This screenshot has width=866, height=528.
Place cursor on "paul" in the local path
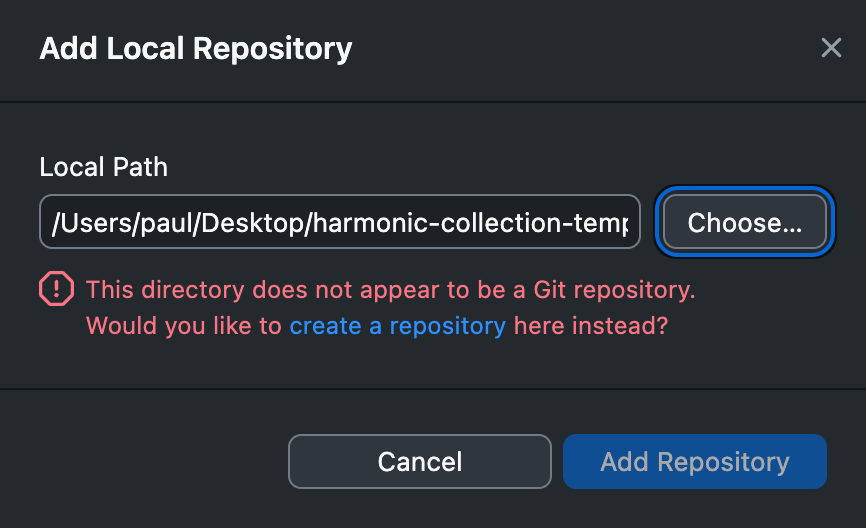click(x=169, y=223)
